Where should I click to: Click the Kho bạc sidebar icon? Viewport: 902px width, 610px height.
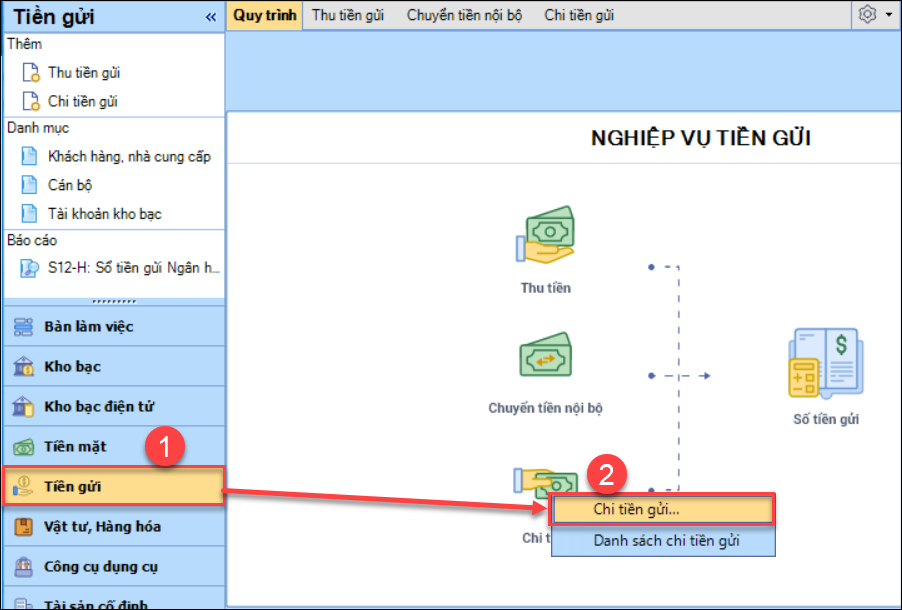tap(24, 367)
